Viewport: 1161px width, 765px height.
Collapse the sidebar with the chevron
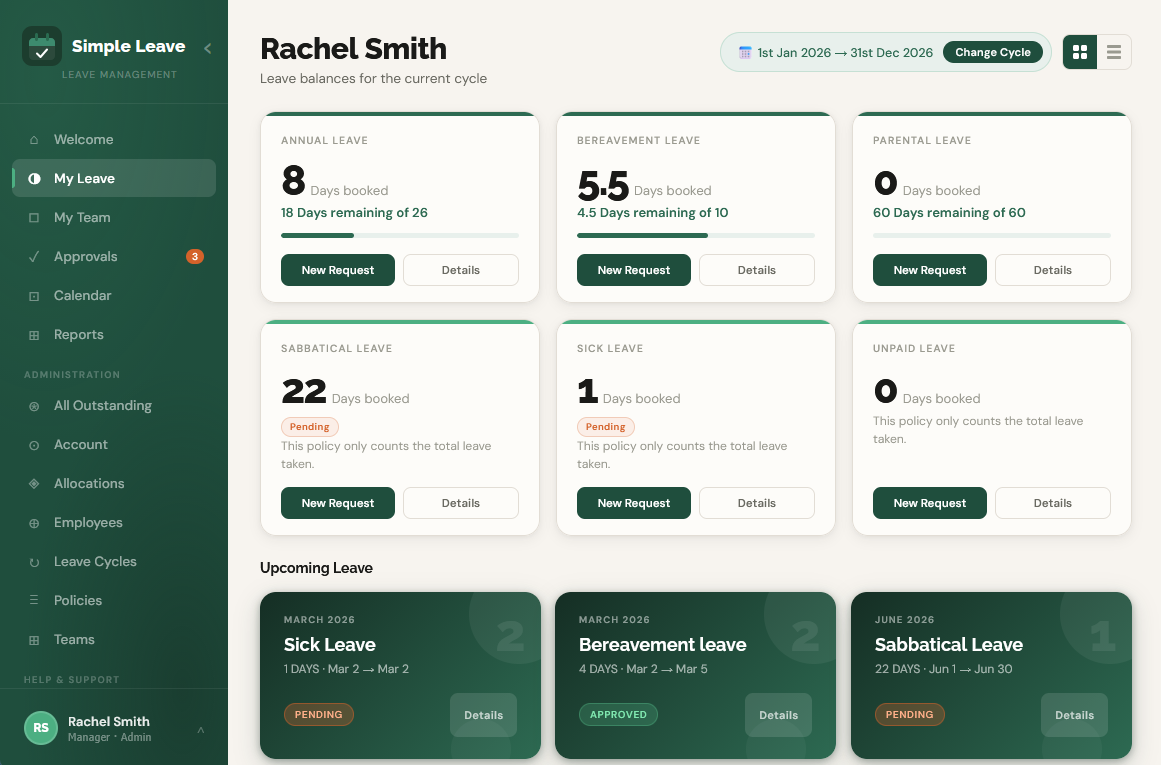[207, 47]
